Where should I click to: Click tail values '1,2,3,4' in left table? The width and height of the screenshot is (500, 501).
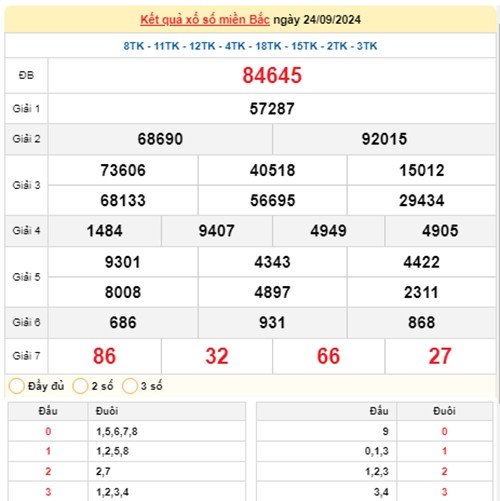click(113, 492)
